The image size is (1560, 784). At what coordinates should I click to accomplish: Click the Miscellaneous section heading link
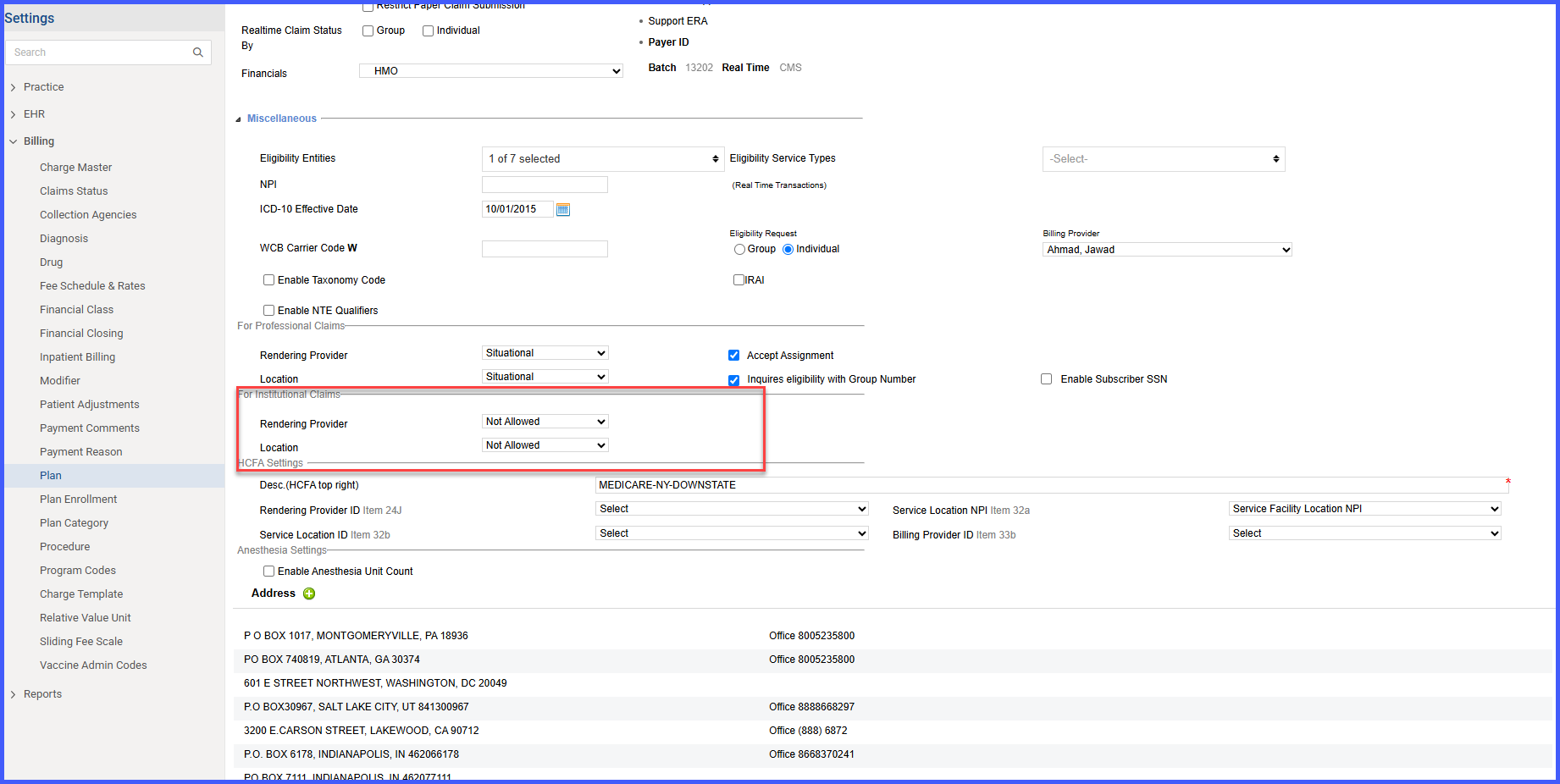pyautogui.click(x=282, y=119)
